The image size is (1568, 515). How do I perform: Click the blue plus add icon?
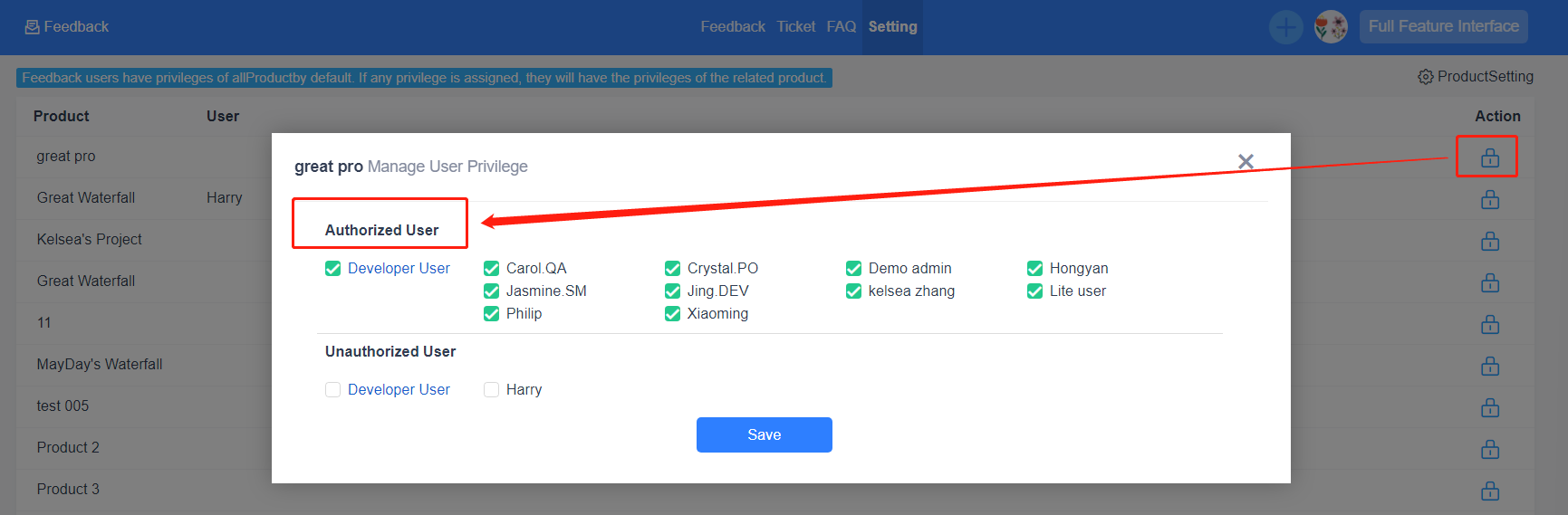[1285, 27]
